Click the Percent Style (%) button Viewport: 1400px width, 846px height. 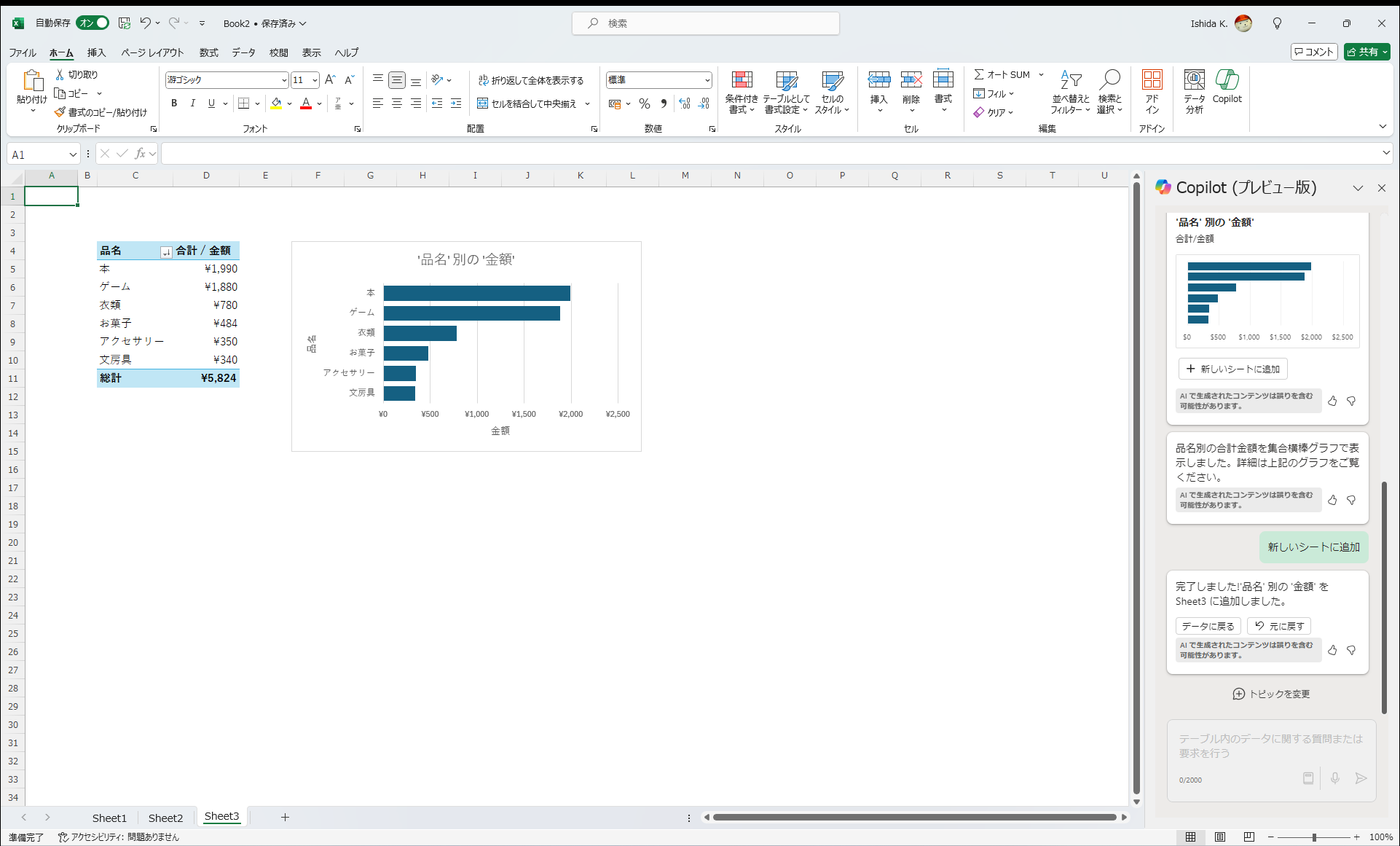(644, 103)
